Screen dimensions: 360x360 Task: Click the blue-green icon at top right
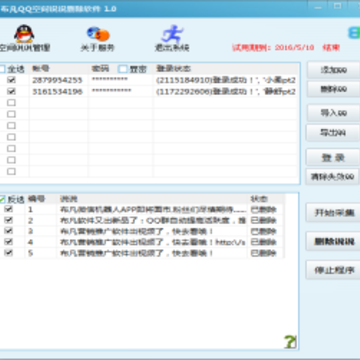pos(354,33)
